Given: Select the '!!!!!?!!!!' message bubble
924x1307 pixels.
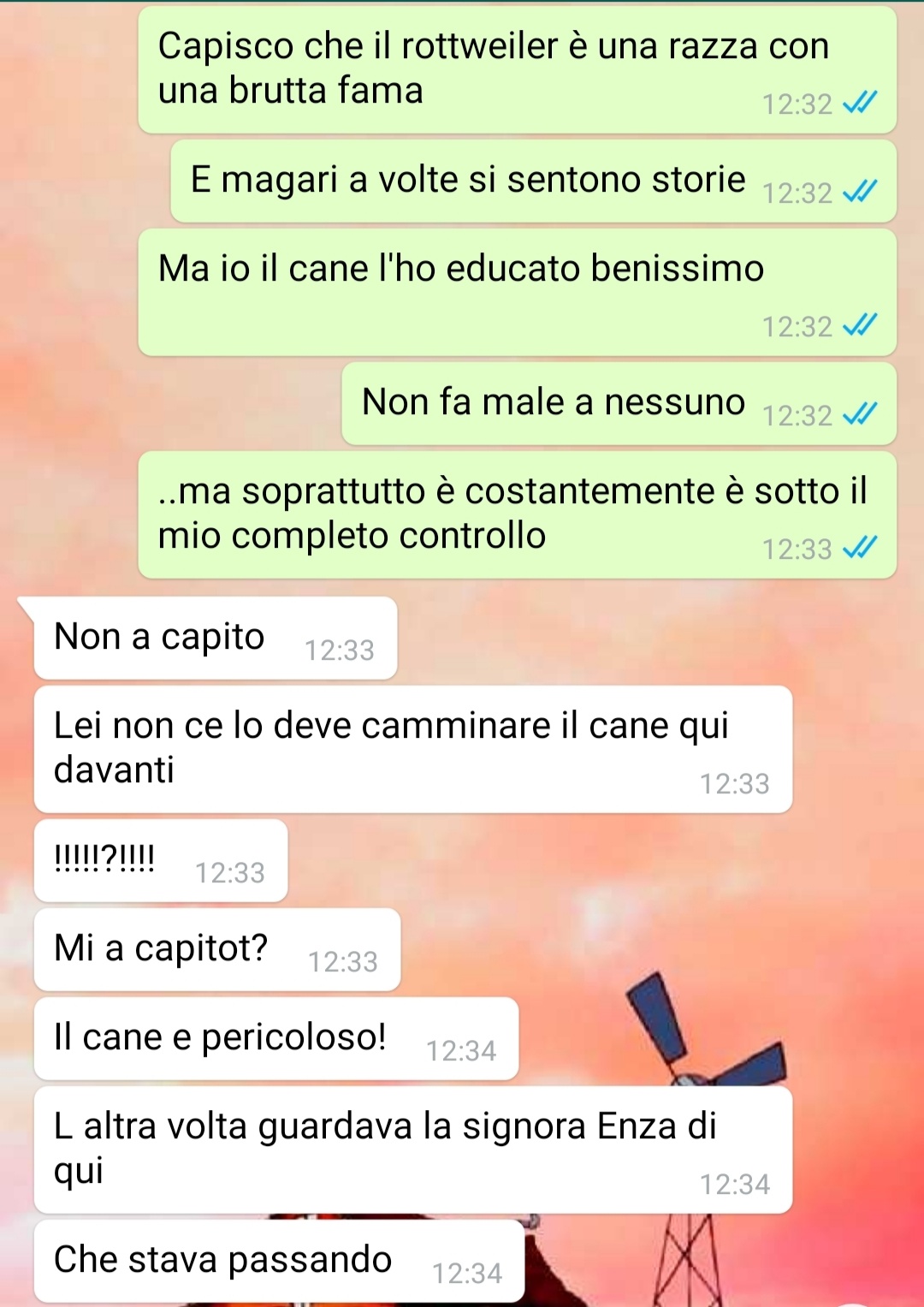Looking at the screenshot, I should pos(161,861).
